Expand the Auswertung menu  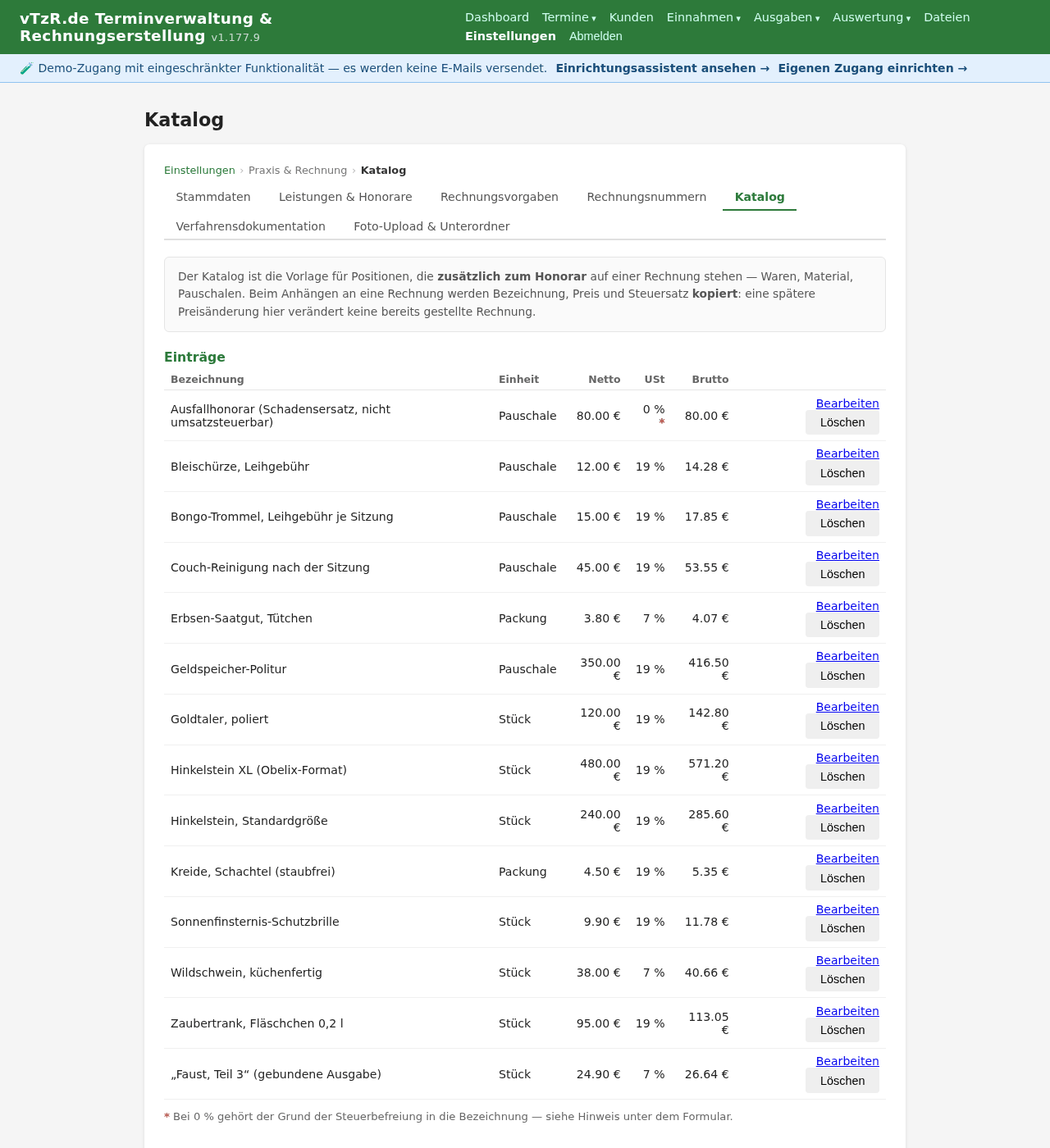pyautogui.click(x=871, y=17)
